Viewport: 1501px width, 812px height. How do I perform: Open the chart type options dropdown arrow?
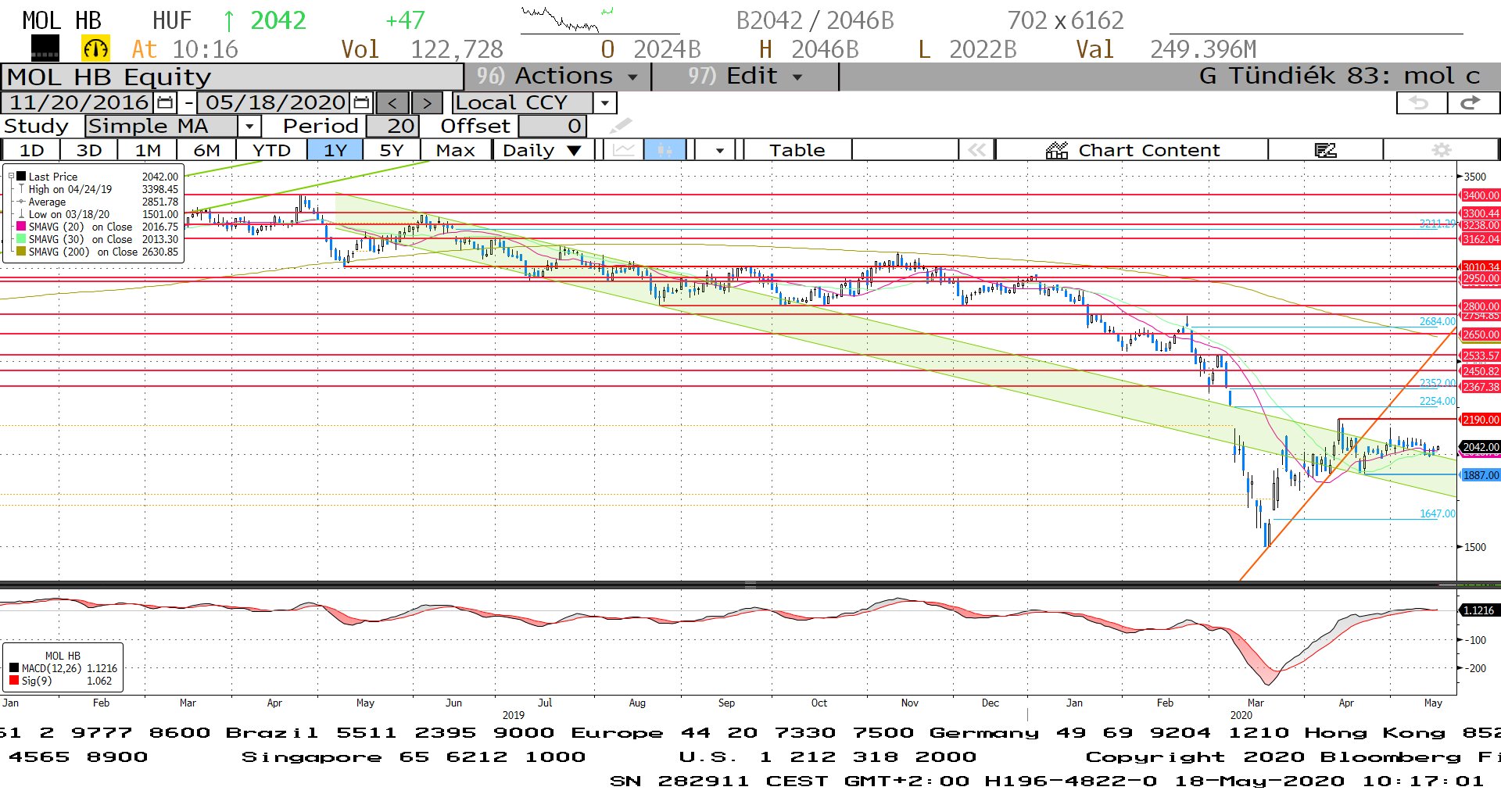pos(719,150)
